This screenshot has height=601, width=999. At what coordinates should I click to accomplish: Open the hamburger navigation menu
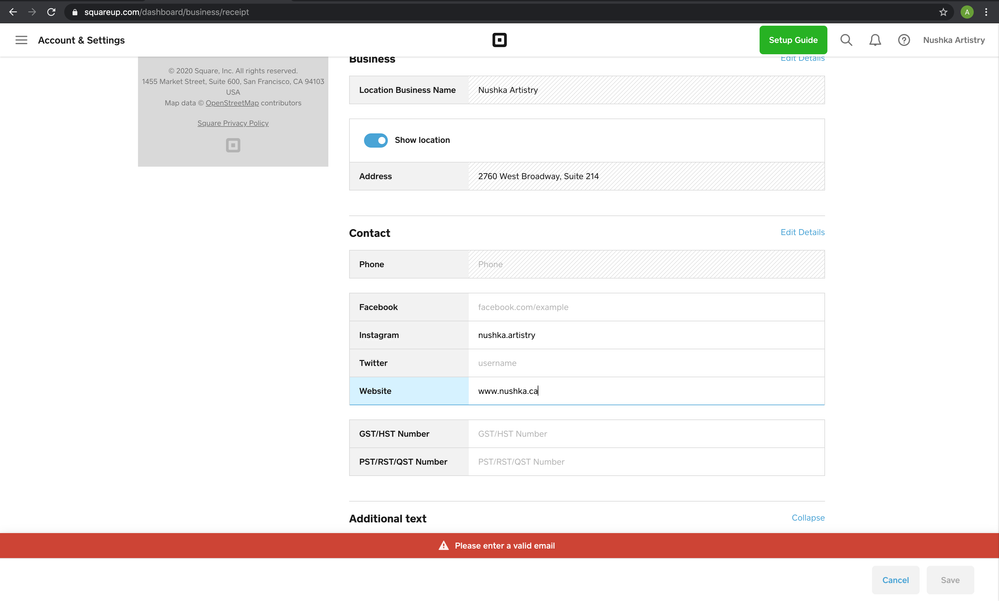coord(21,40)
